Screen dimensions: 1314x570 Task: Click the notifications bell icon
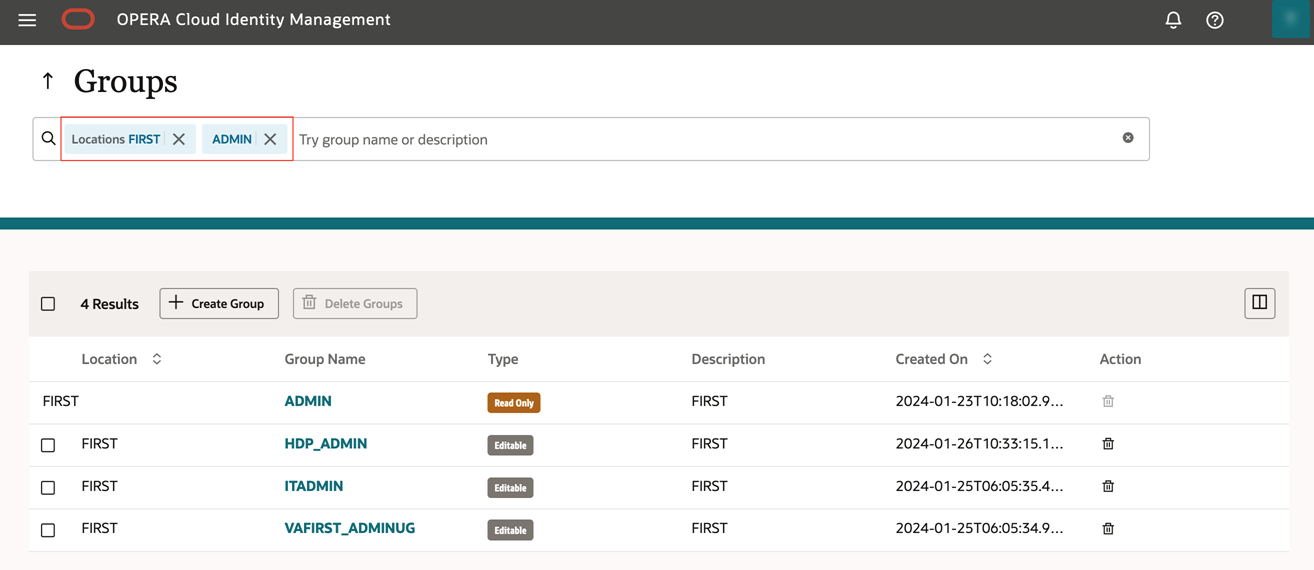point(1173,20)
